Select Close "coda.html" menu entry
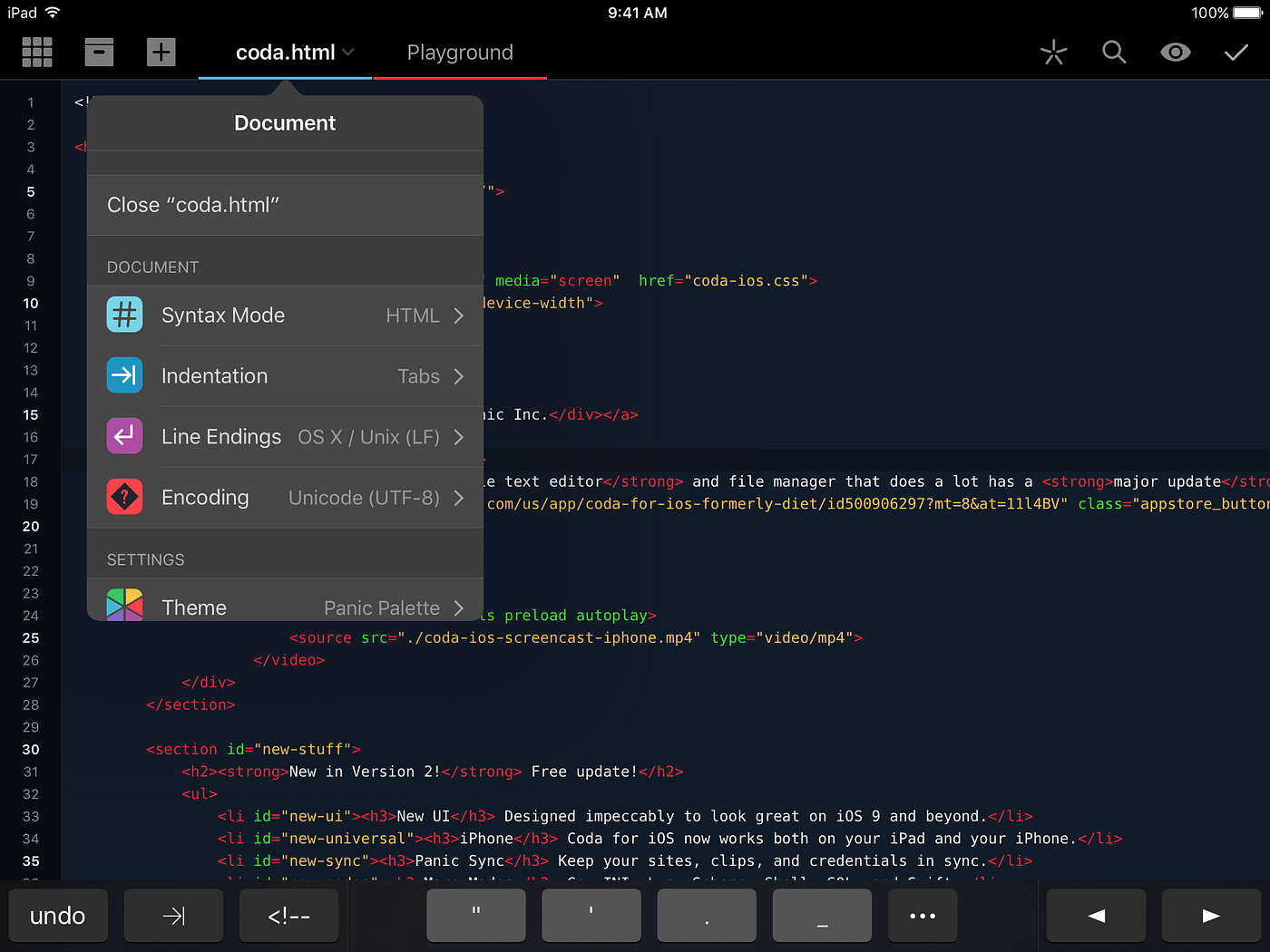The image size is (1270, 952). click(x=285, y=205)
